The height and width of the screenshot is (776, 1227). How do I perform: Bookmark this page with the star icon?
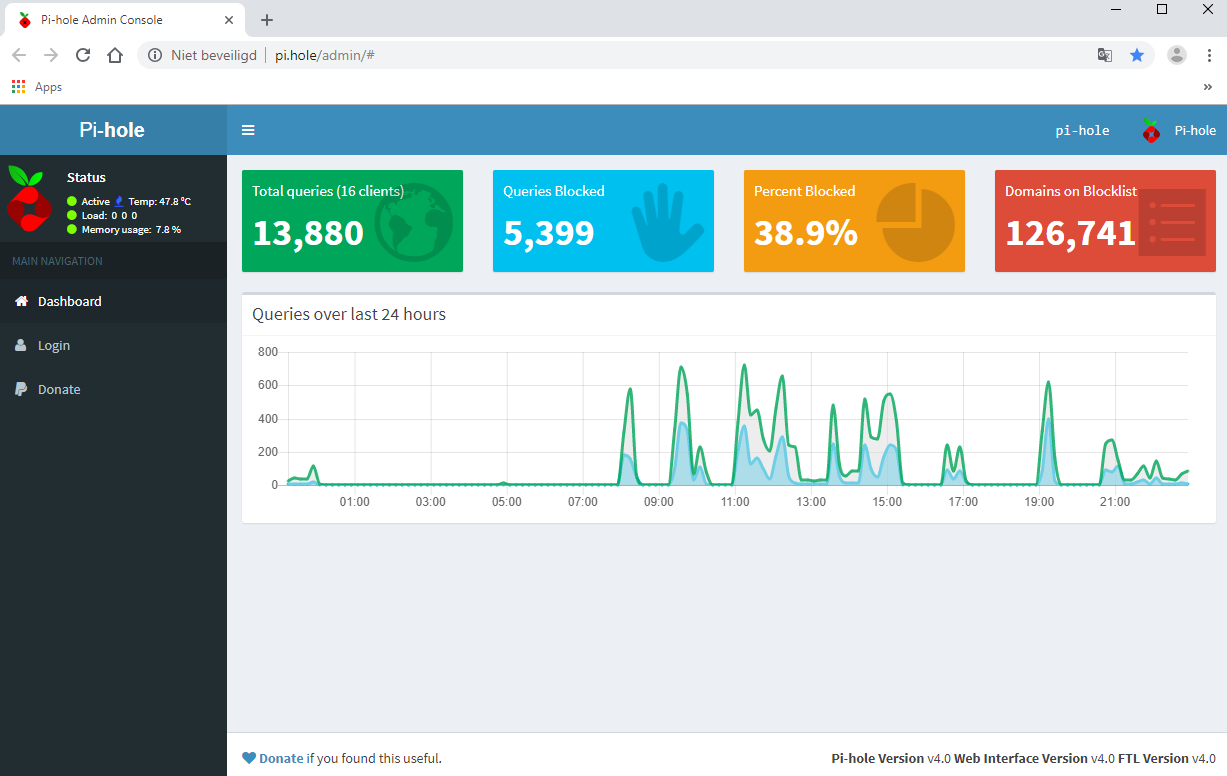coord(1137,55)
